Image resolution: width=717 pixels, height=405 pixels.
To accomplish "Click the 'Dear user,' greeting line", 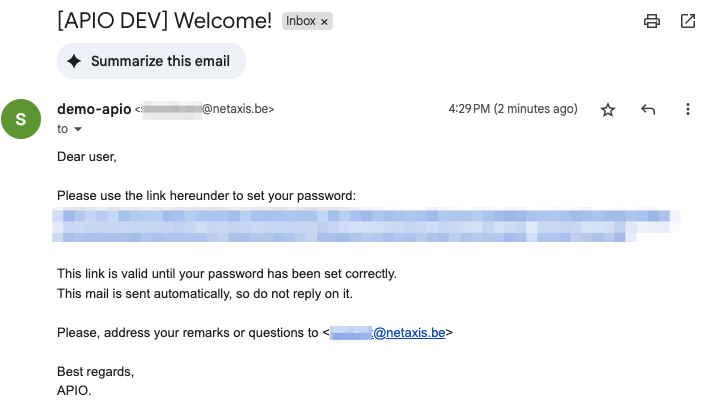I will pos(87,157).
